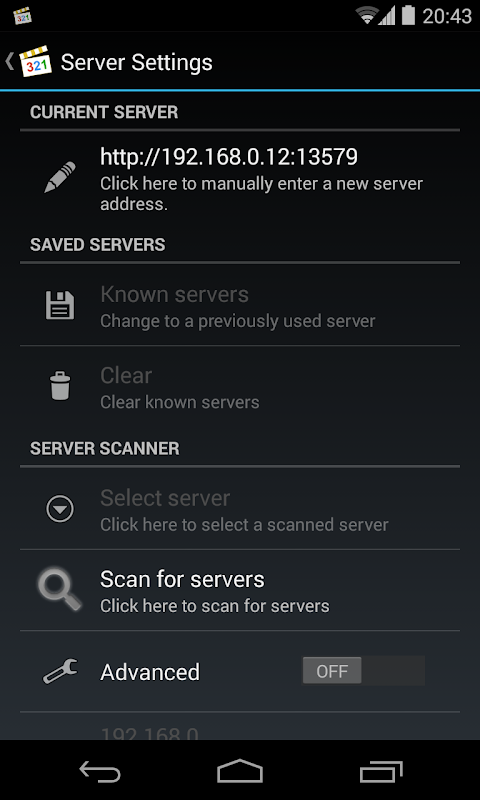
Task: Click the 321 clapperboard app icon in the header
Action: point(36,62)
